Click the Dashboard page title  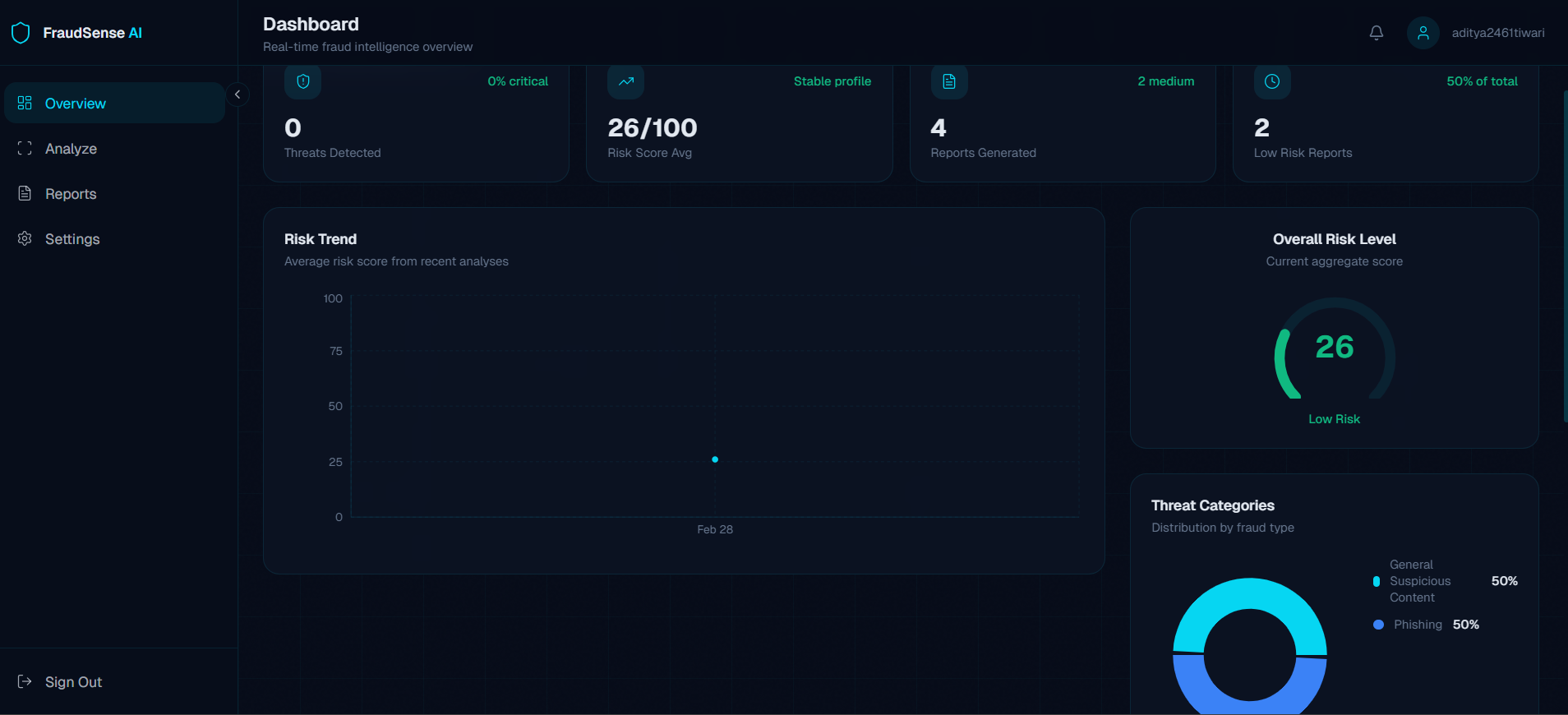coord(311,24)
